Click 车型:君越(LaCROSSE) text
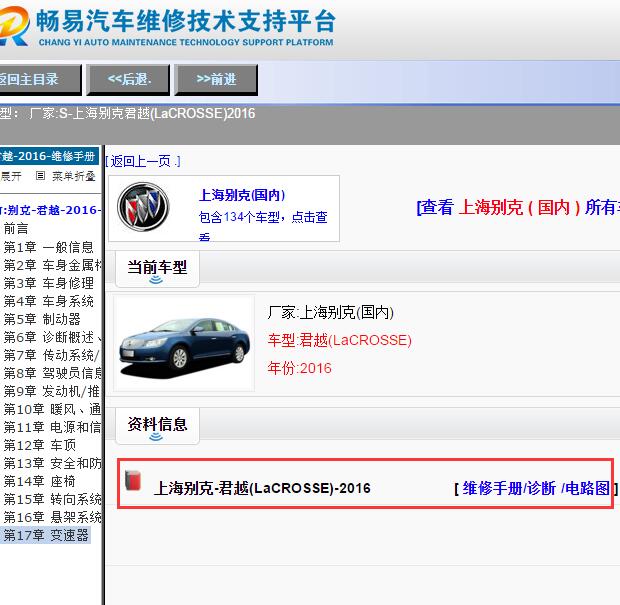The width and height of the screenshot is (620, 605). pos(340,340)
